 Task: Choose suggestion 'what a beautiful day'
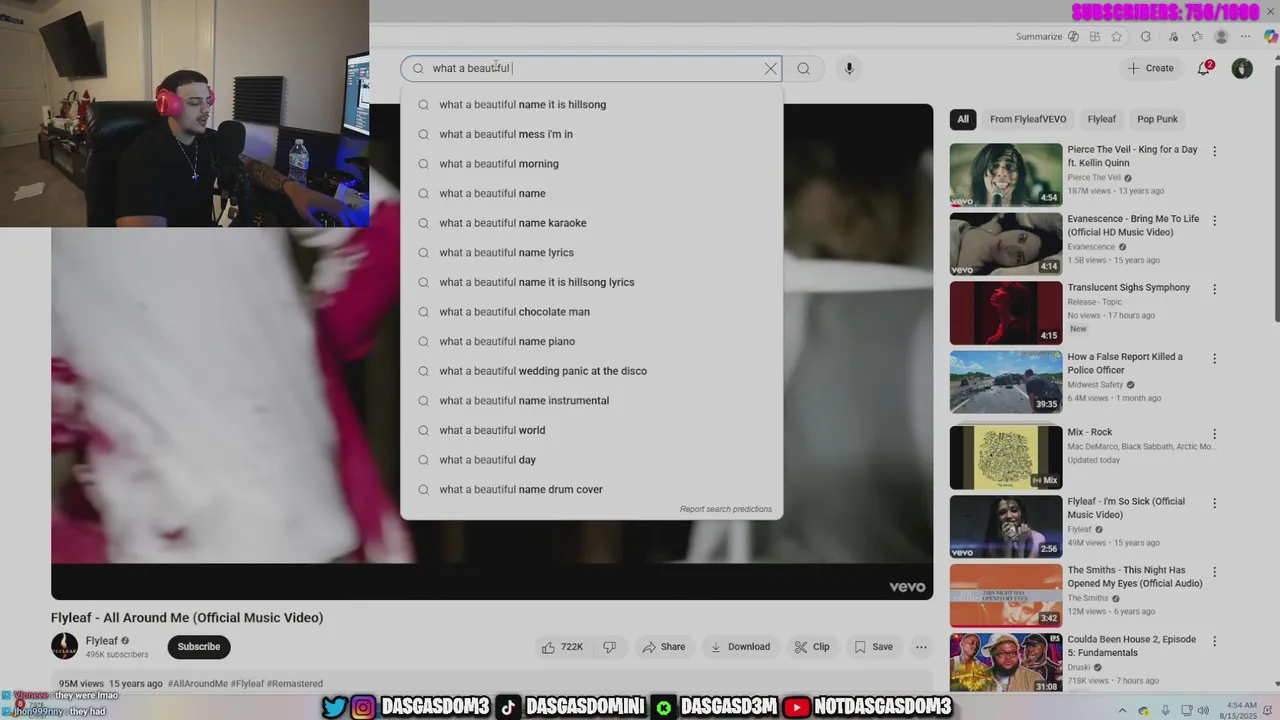[x=591, y=460]
